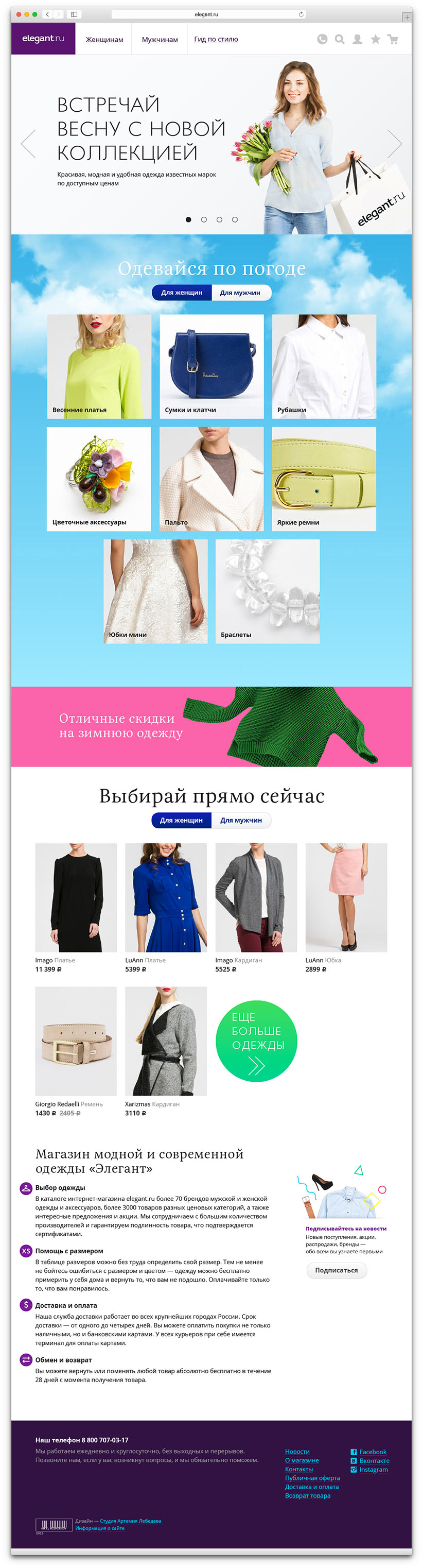Open the Женщинам menu
Image resolution: width=423 pixels, height=1568 pixels.
tap(104, 40)
